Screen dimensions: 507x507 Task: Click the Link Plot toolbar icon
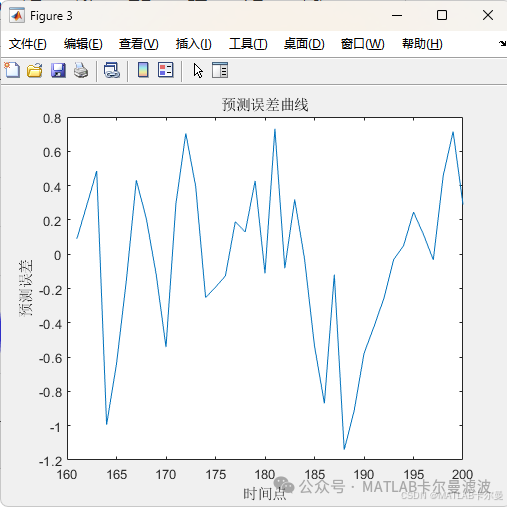112,70
